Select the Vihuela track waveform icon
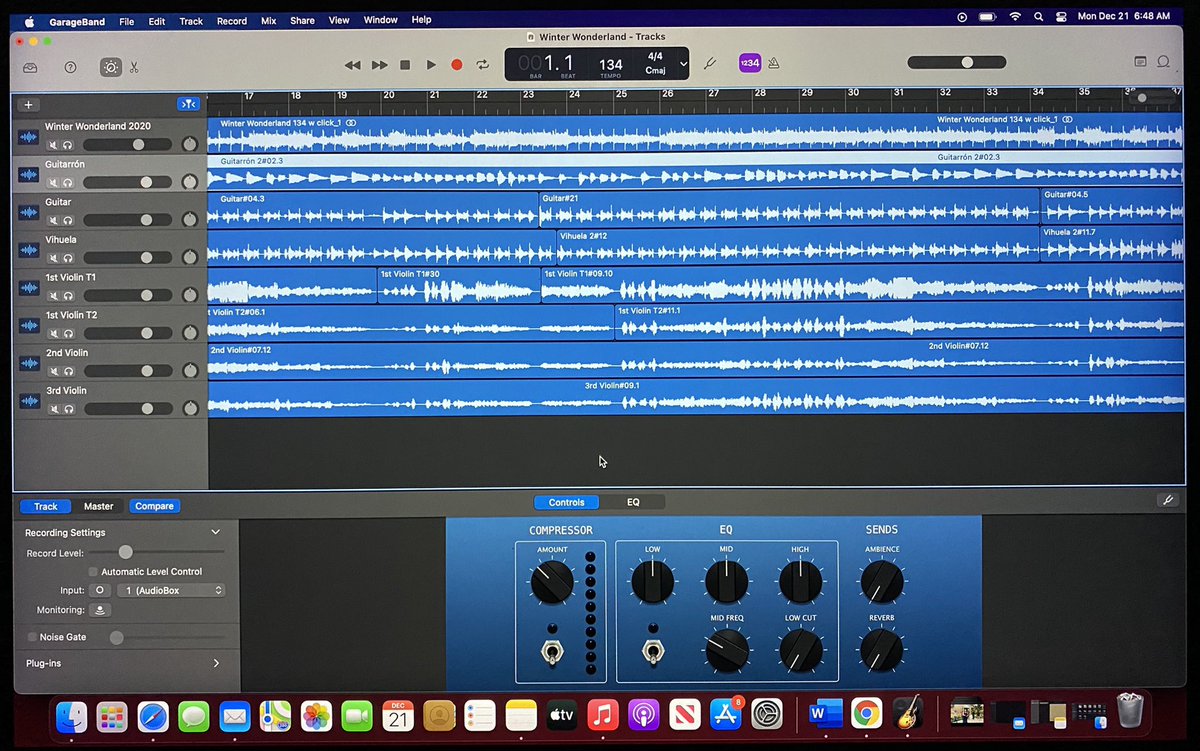The image size is (1200, 751). (x=29, y=251)
